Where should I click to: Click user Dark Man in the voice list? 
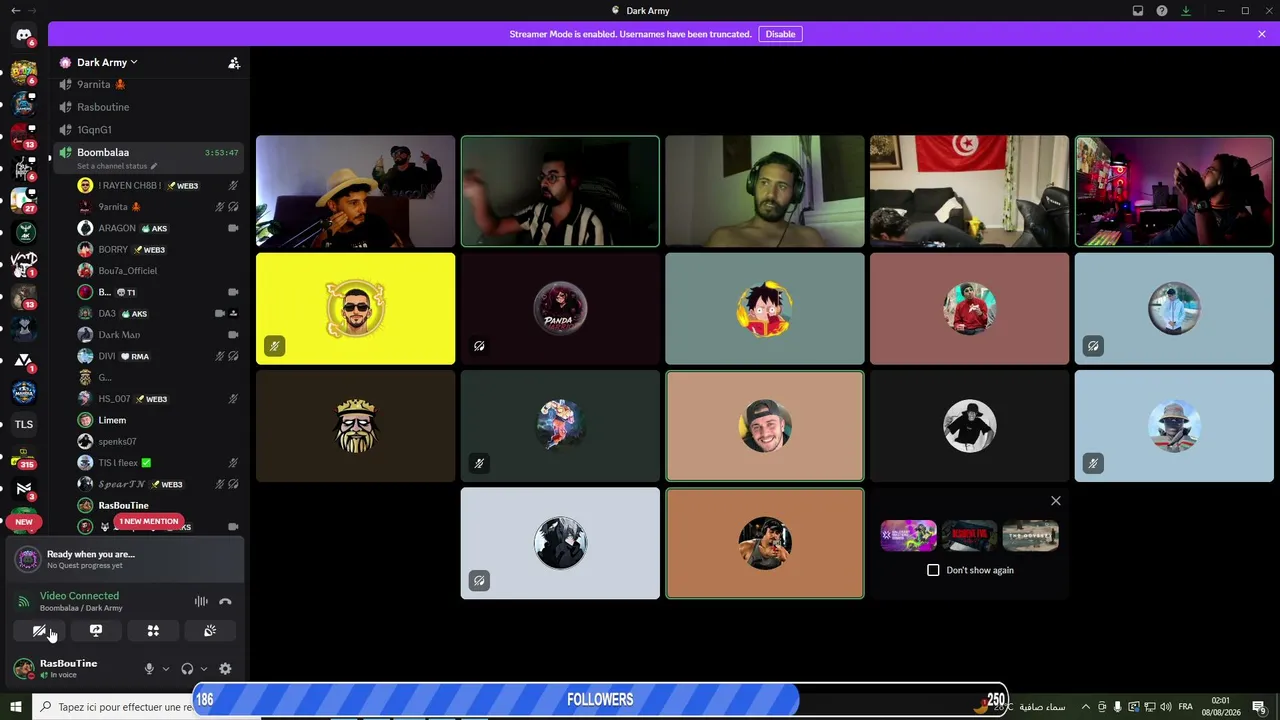[x=159, y=335]
